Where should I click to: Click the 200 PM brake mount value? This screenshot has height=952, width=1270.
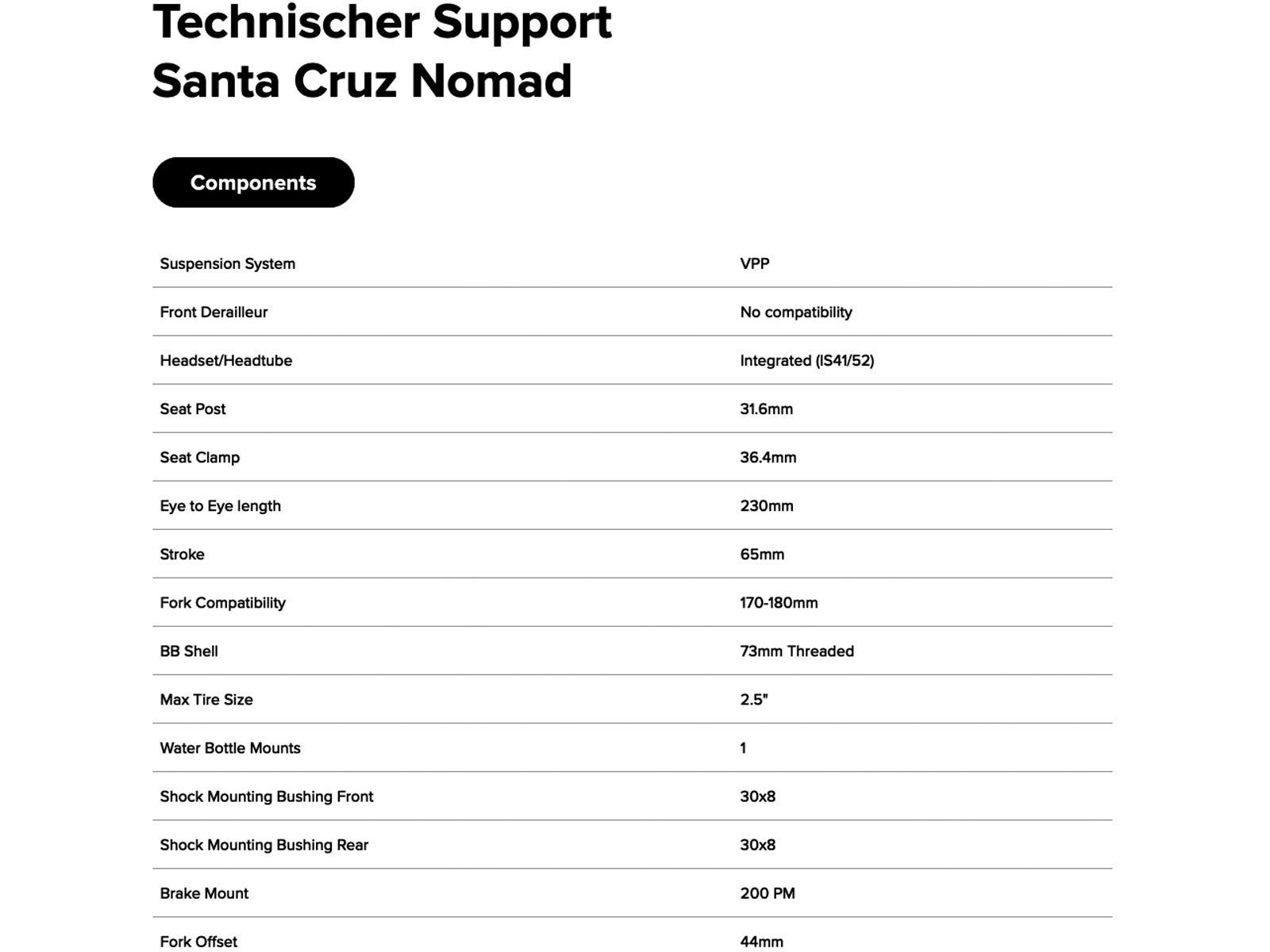(768, 892)
